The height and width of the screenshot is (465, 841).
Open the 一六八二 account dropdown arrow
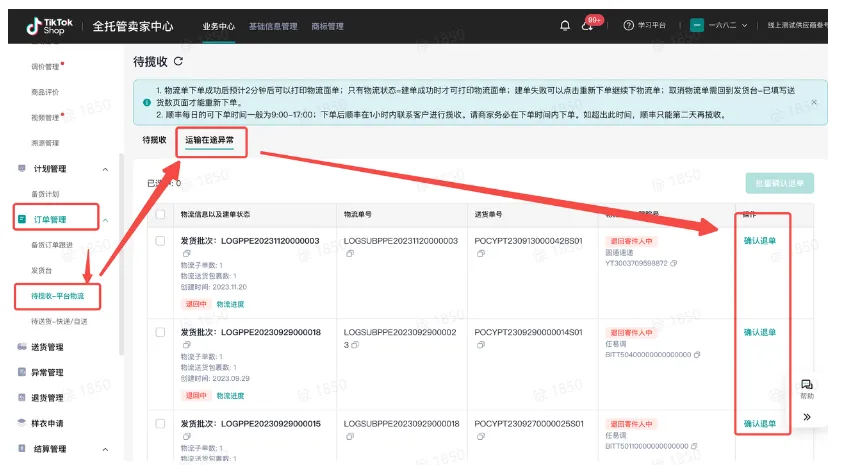coord(744,25)
